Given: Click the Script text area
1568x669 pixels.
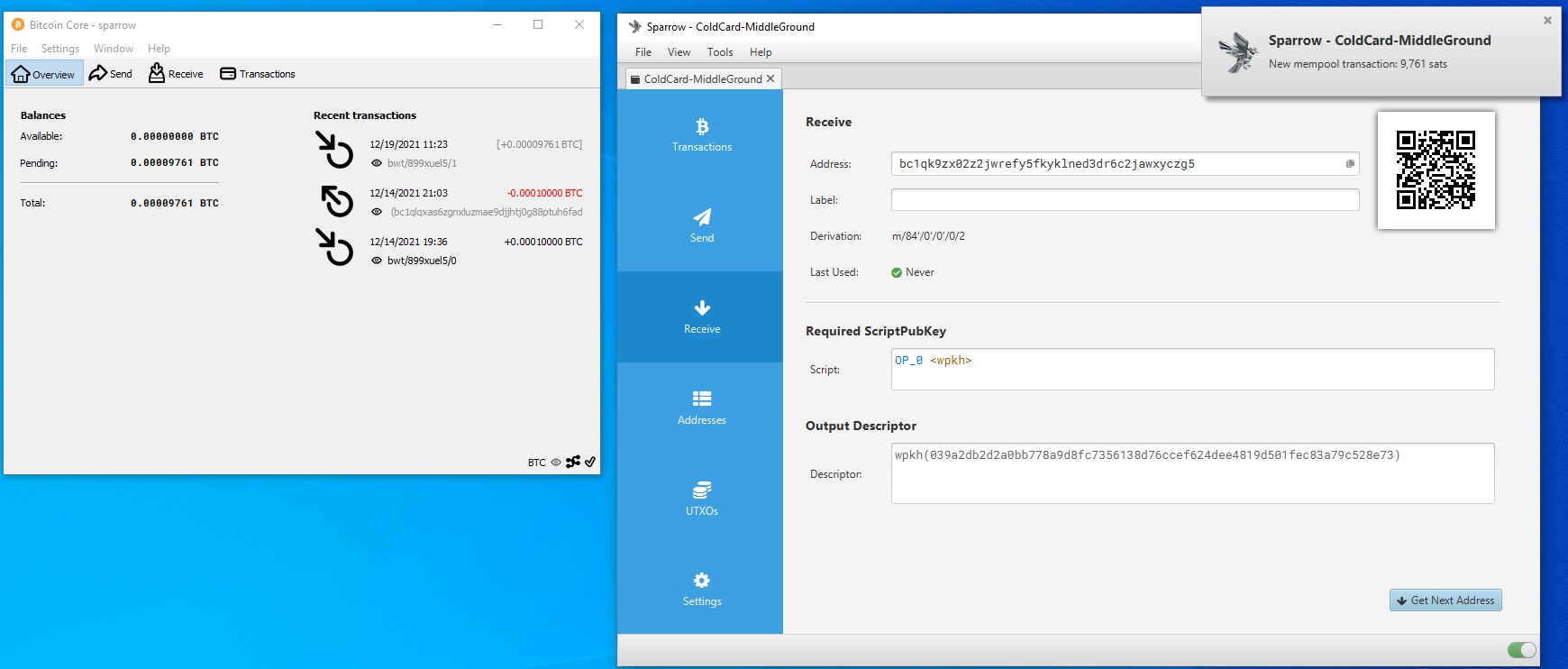Looking at the screenshot, I should tap(1192, 369).
